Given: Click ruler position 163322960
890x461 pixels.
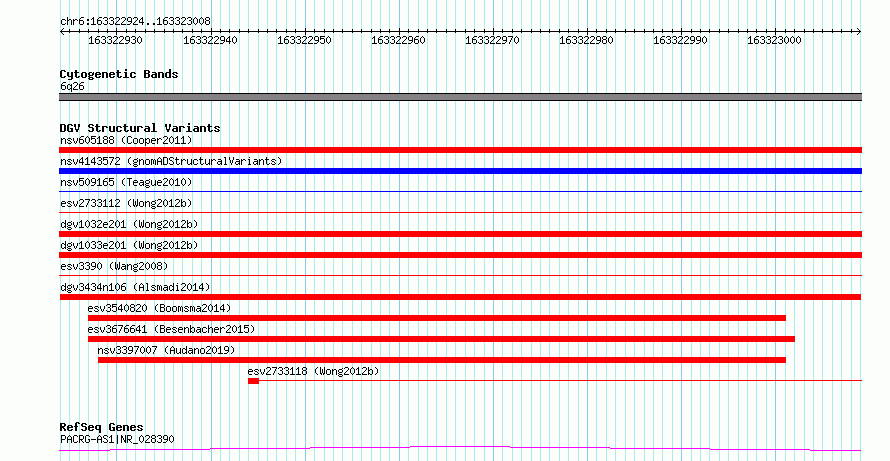Looking at the screenshot, I should pyautogui.click(x=398, y=40).
